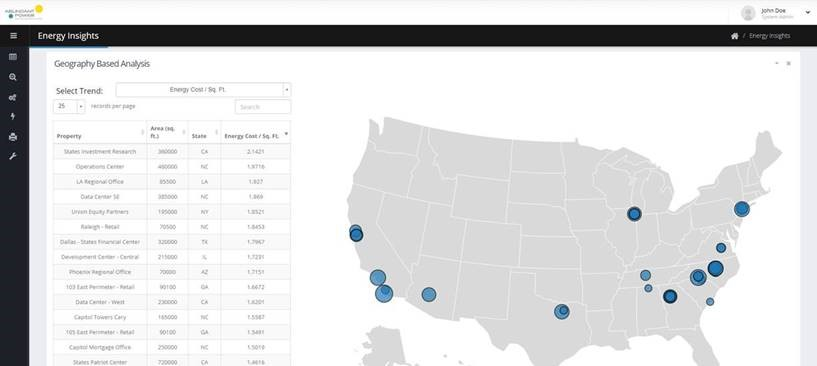Select the Union Equity Partners property
Image resolution: width=817 pixels, height=366 pixels.
pos(100,212)
